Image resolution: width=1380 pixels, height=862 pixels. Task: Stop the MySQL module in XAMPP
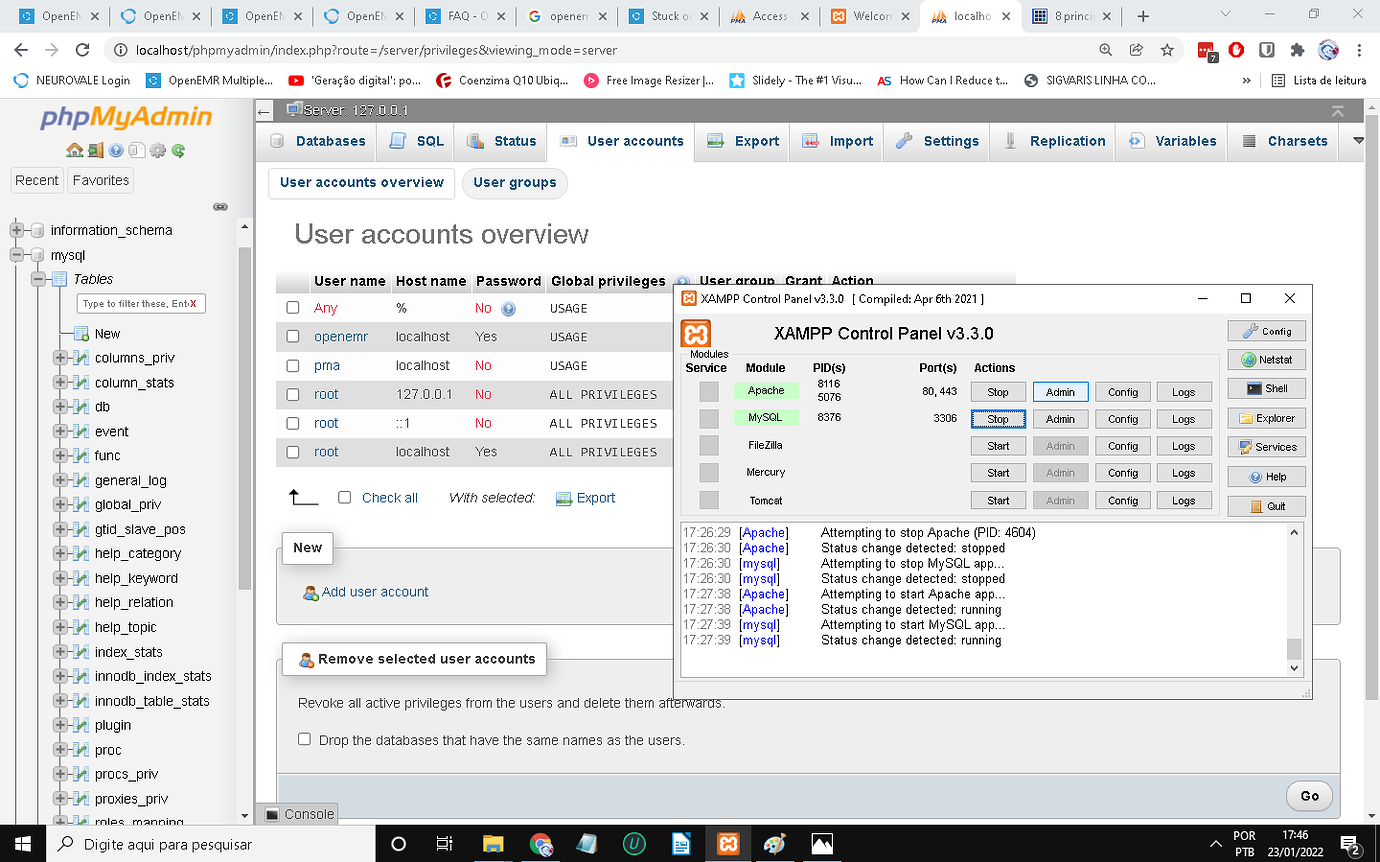997,418
